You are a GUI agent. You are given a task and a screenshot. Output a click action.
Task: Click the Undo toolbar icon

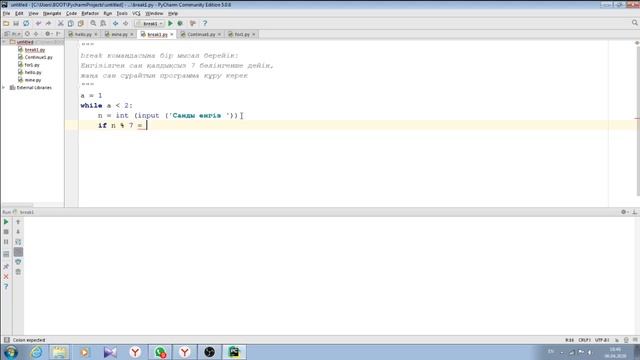pos(38,24)
